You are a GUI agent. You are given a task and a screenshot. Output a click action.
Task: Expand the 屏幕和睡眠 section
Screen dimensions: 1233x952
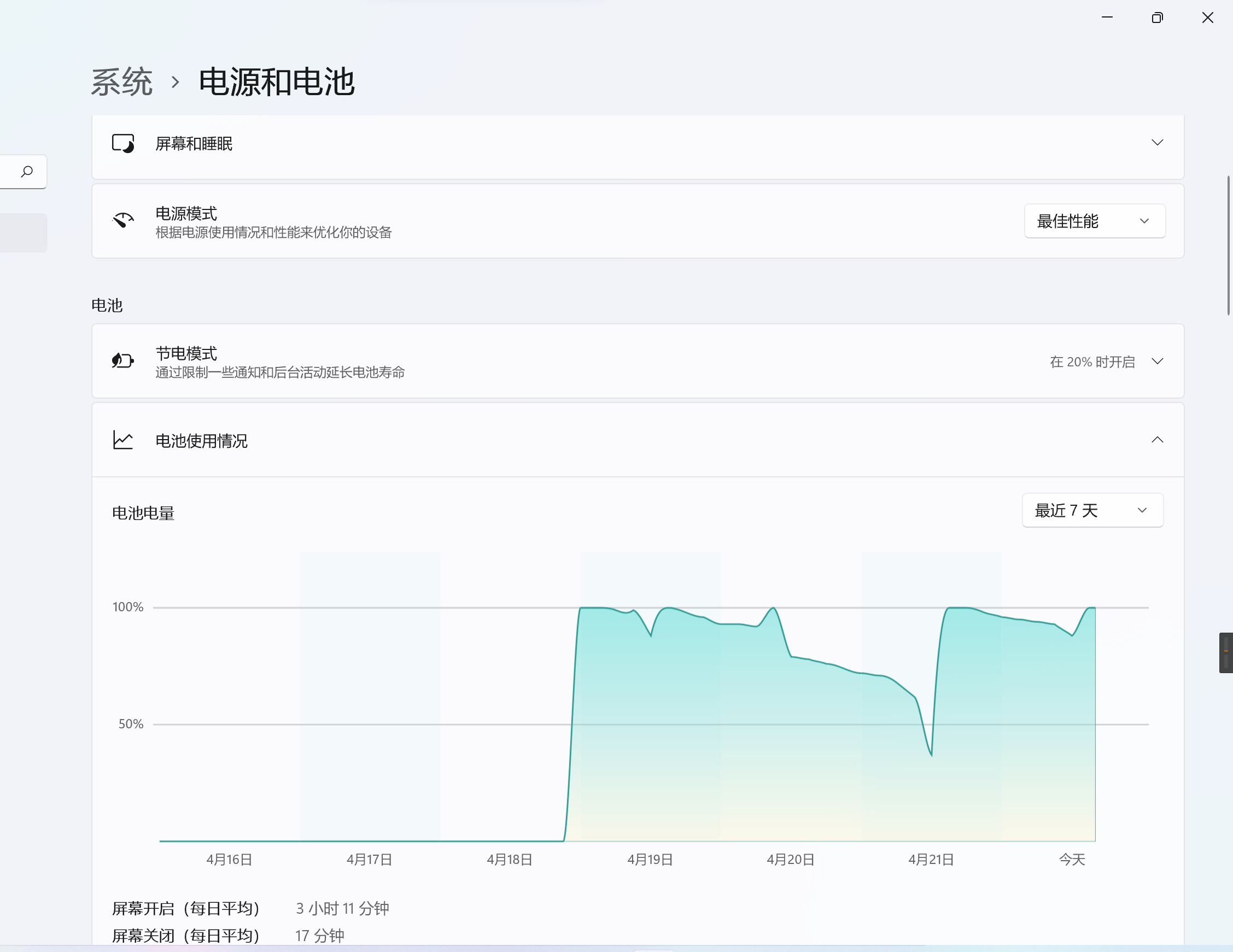[x=1157, y=142]
